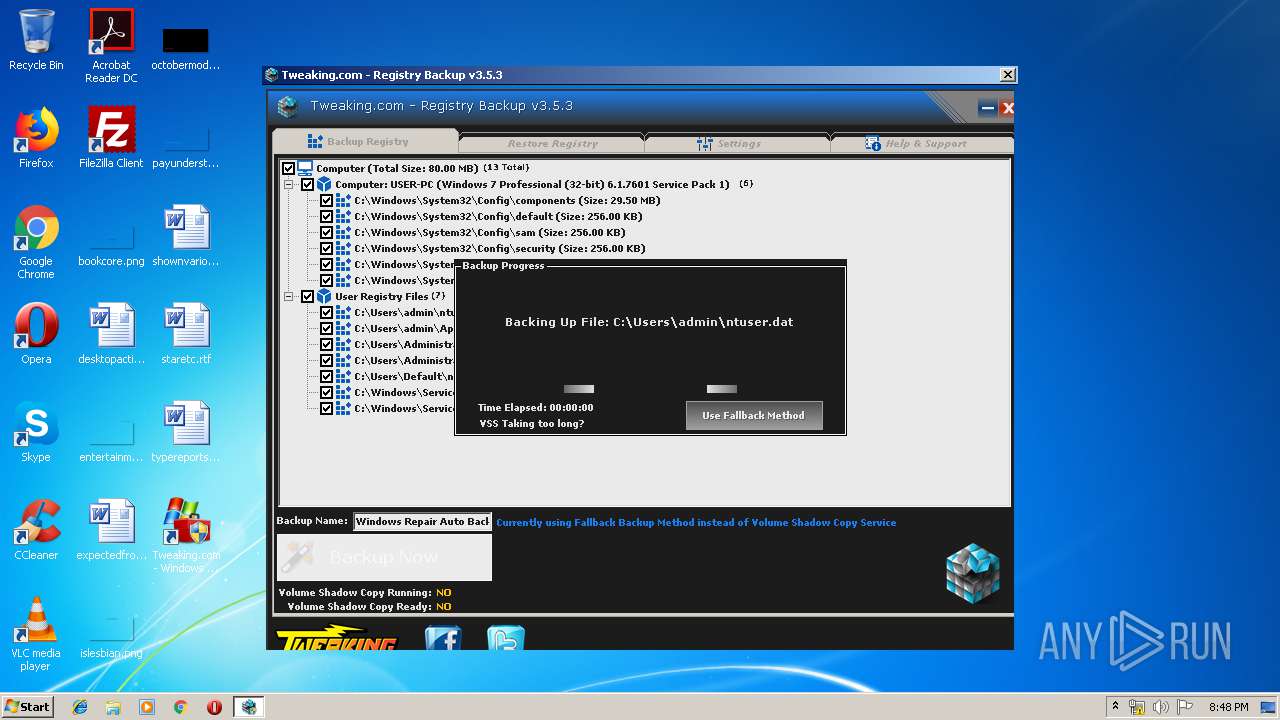Click Internet Explorer icon in taskbar

[x=80, y=707]
